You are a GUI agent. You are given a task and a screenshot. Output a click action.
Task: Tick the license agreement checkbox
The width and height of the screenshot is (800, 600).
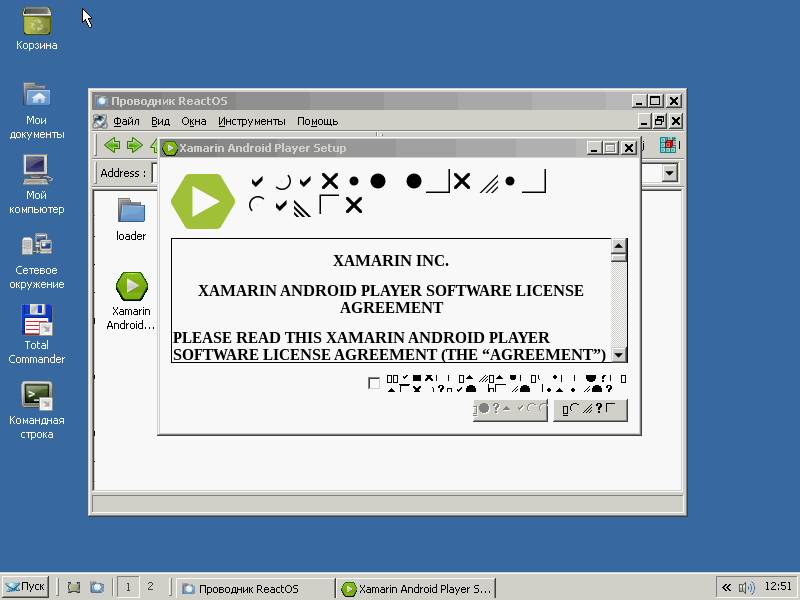(374, 383)
